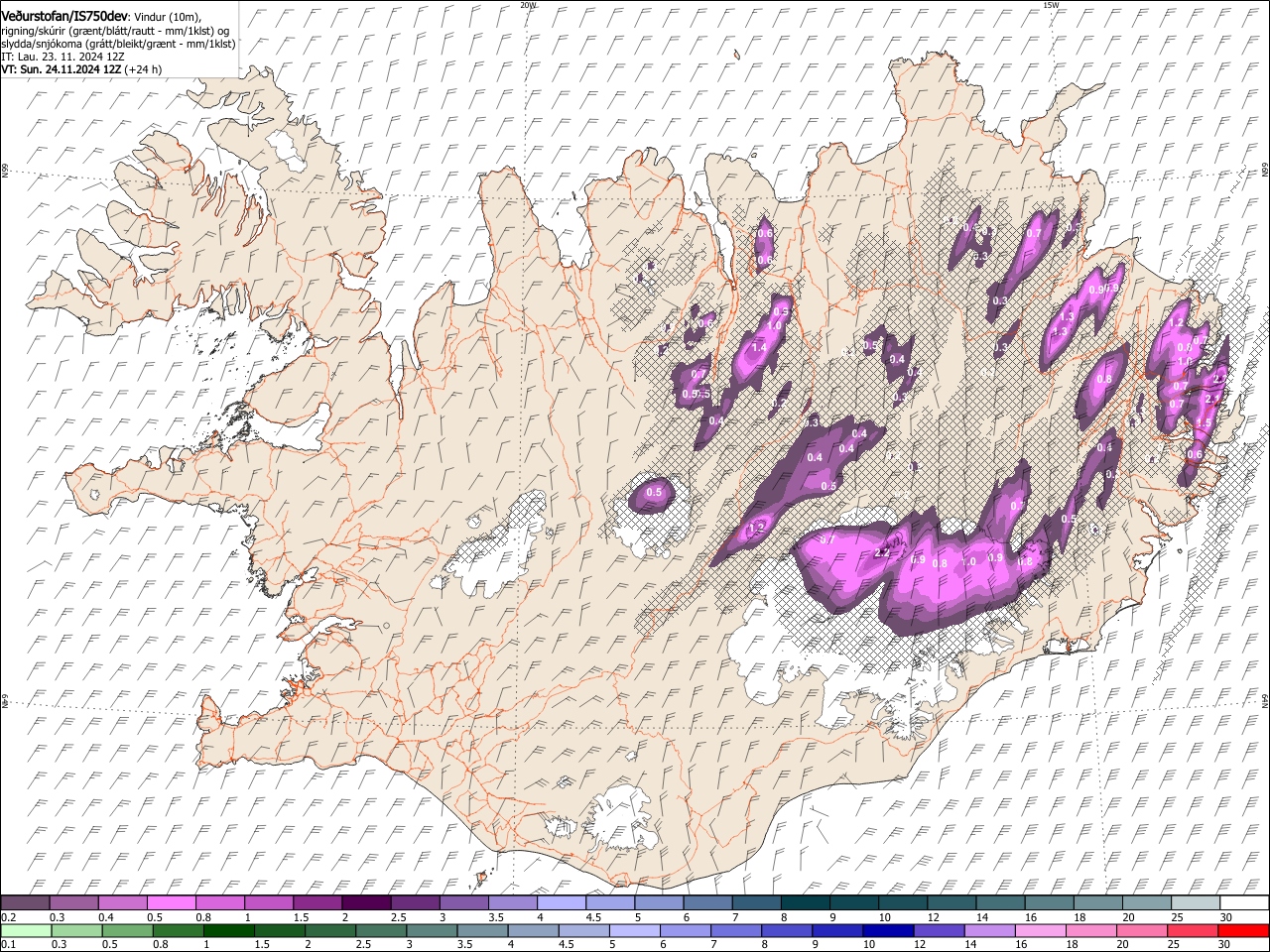Click the 15W longitude label
Screen dimensions: 1270x952
pos(1051,5)
